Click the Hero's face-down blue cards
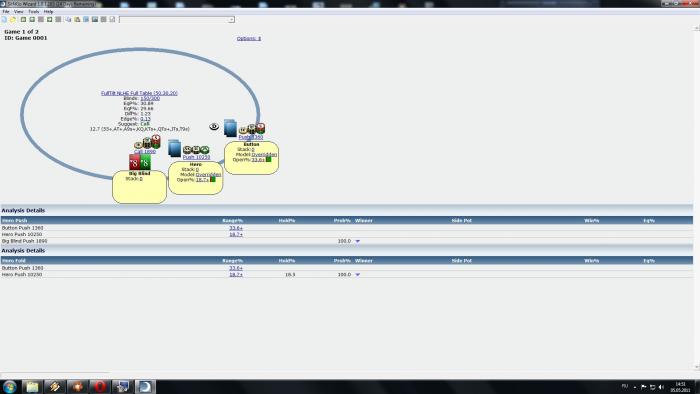Image resolution: width=700 pixels, height=394 pixels. [174, 148]
